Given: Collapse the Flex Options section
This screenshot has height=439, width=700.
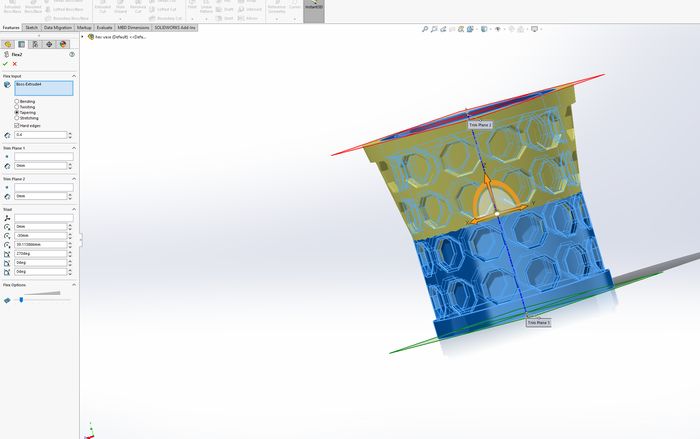Looking at the screenshot, I should coord(74,285).
